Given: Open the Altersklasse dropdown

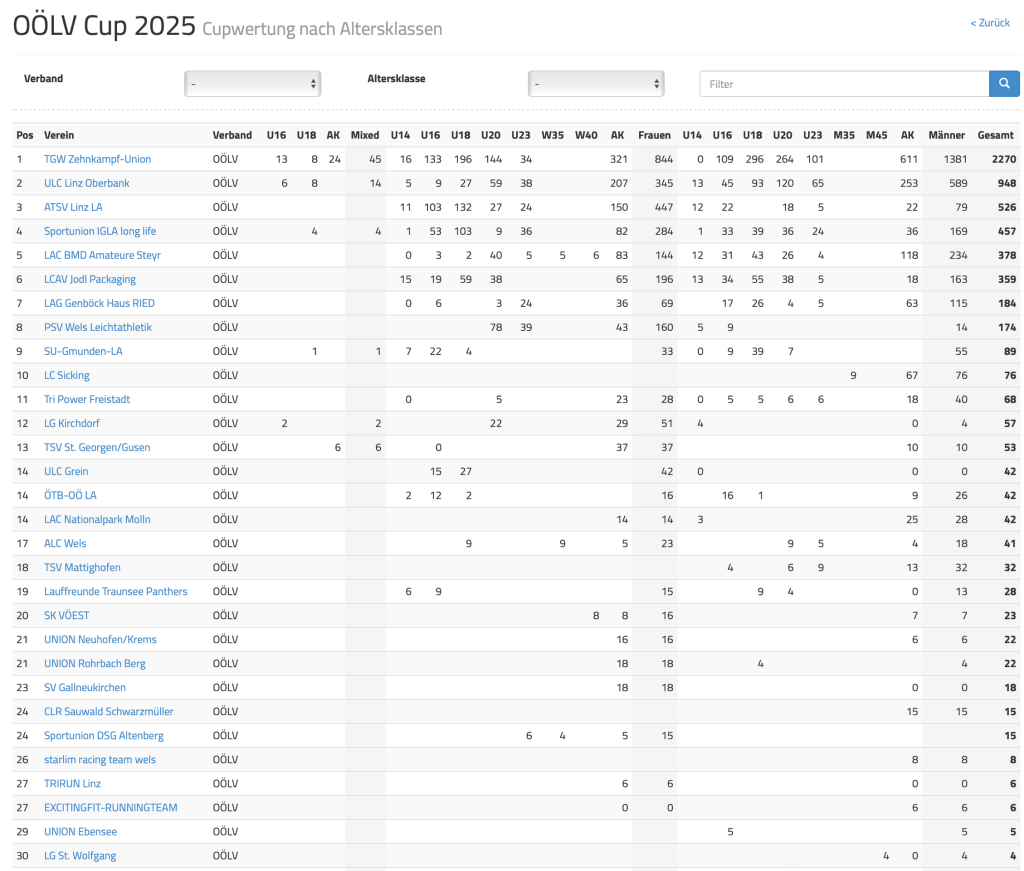Looking at the screenshot, I should [x=595, y=84].
